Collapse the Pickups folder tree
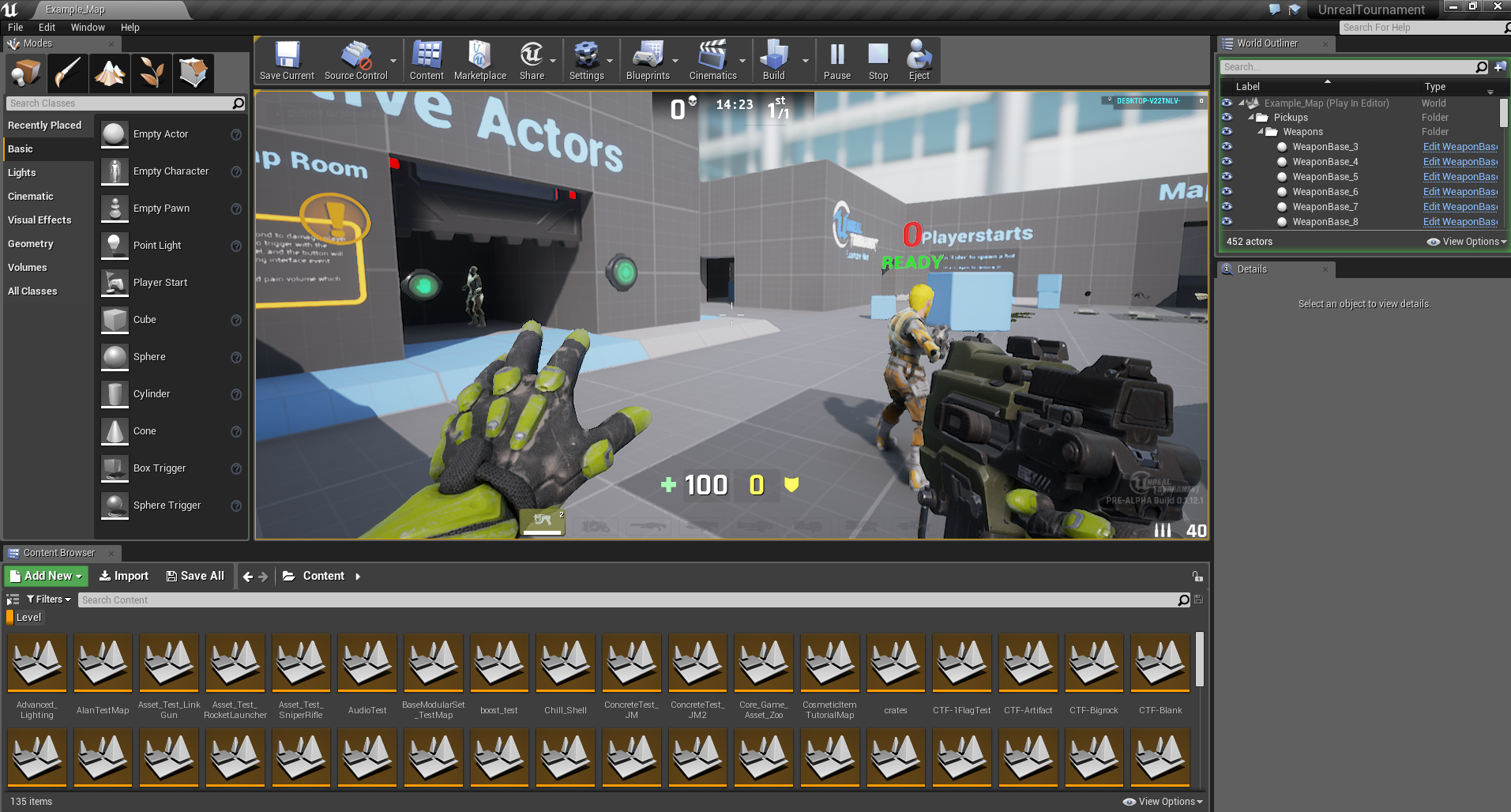The image size is (1511, 812). pyautogui.click(x=1251, y=118)
